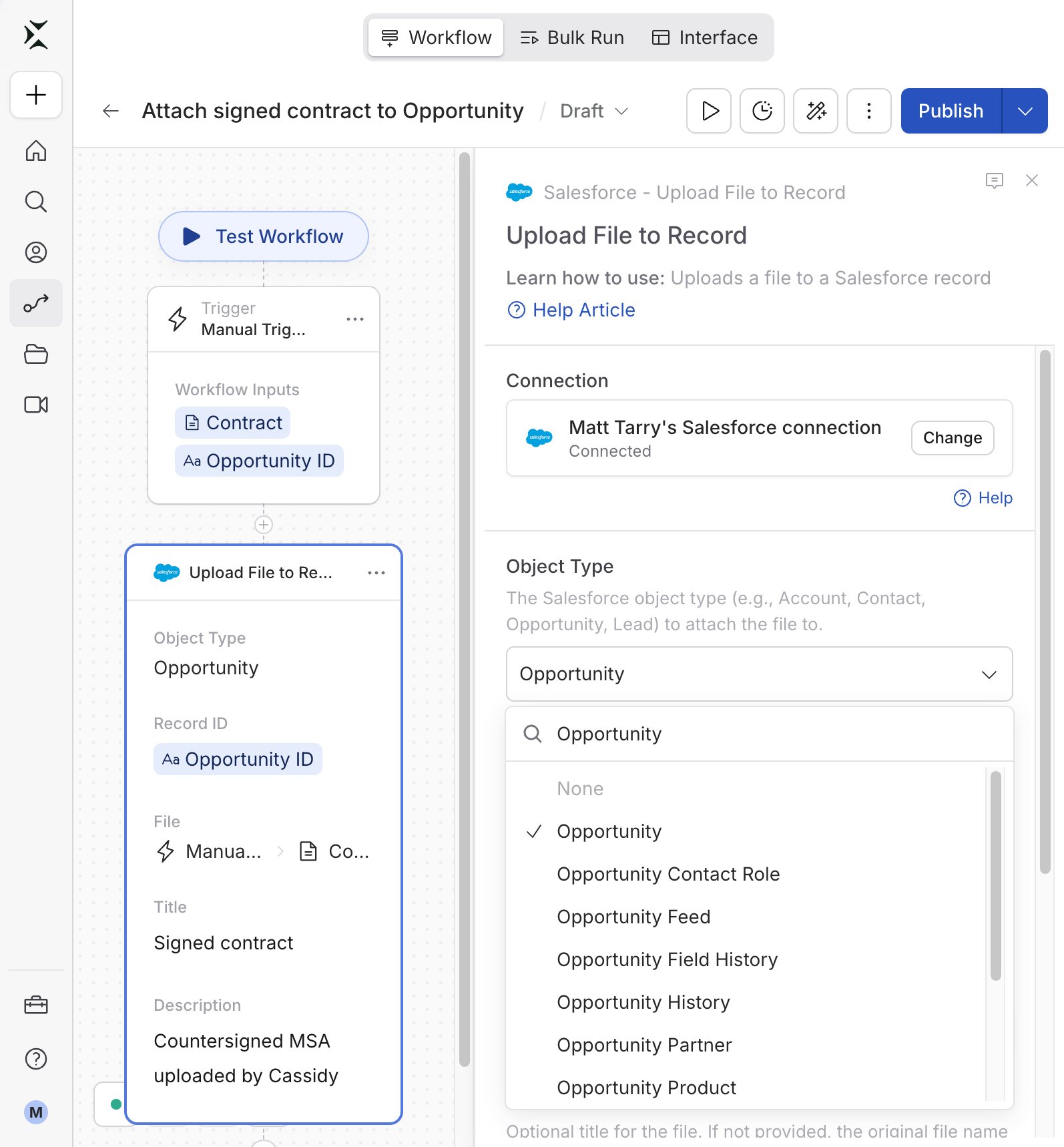Click the Test Workflow button
1064x1147 pixels.
264,236
